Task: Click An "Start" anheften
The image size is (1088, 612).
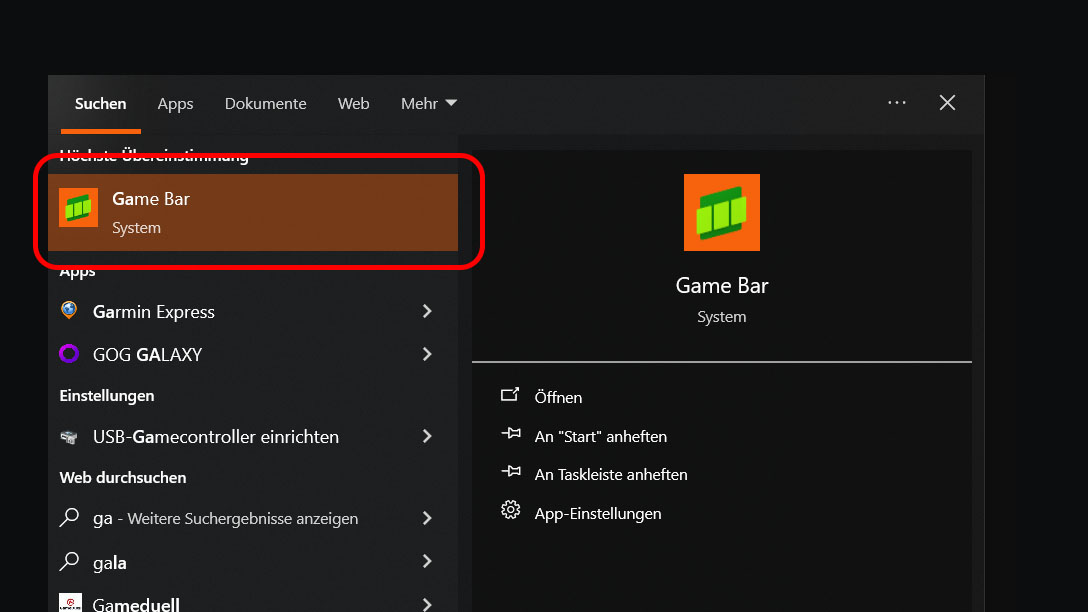Action: 600,436
